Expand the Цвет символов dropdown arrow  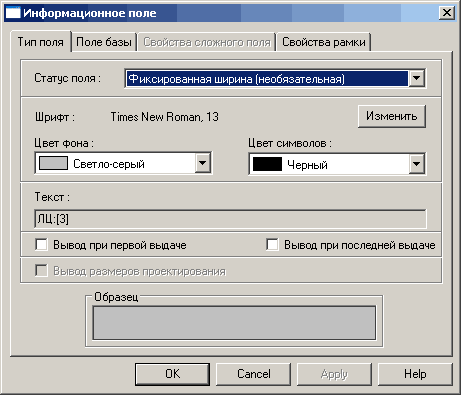tap(416, 164)
